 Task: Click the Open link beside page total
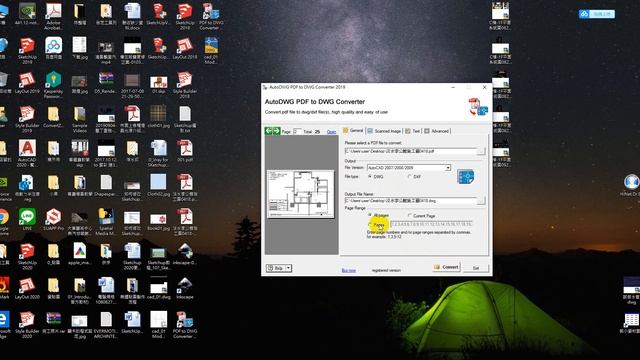click(331, 132)
